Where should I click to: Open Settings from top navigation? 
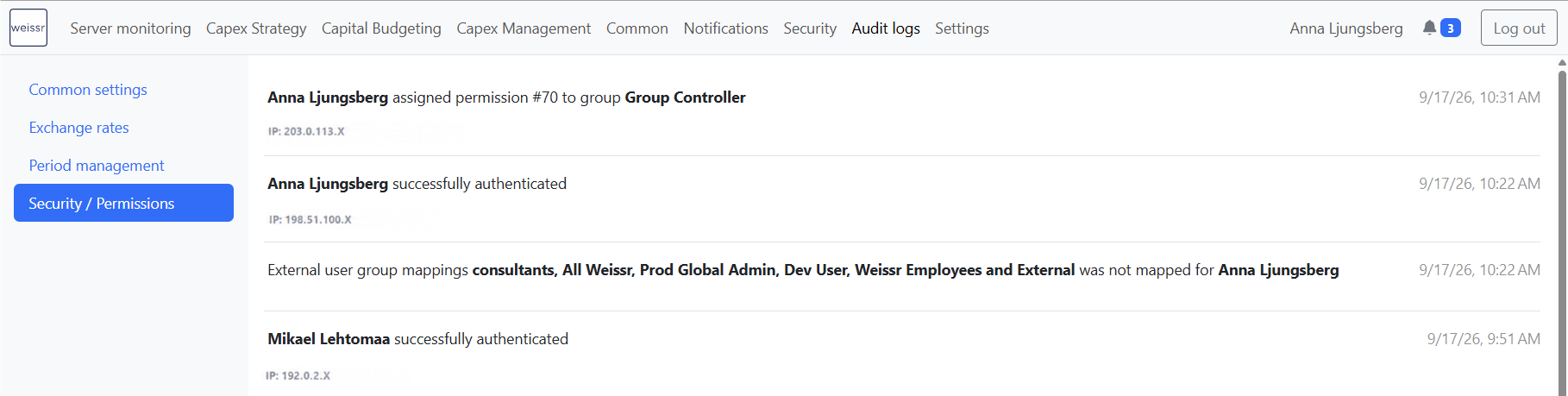point(962,28)
